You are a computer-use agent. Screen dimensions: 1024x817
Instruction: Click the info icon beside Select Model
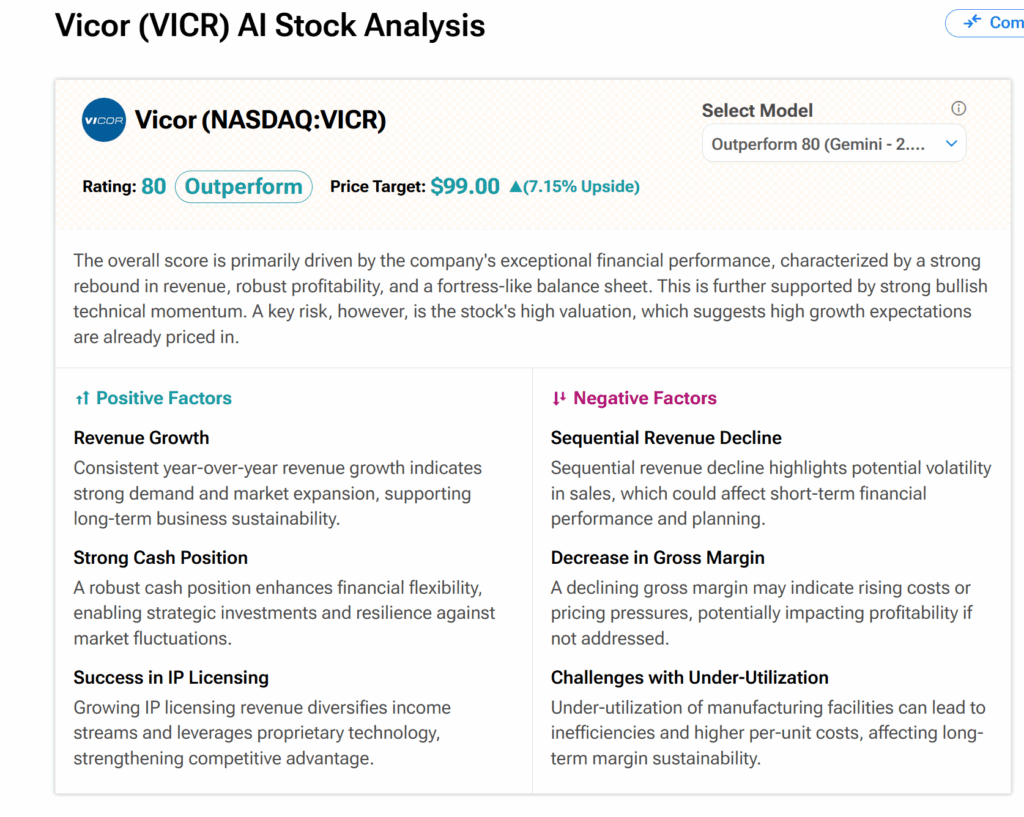958,109
